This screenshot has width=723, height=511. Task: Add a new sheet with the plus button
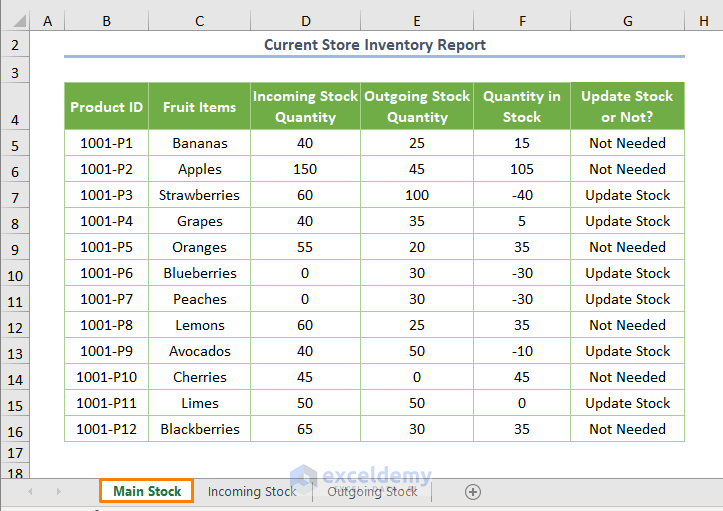pos(473,491)
